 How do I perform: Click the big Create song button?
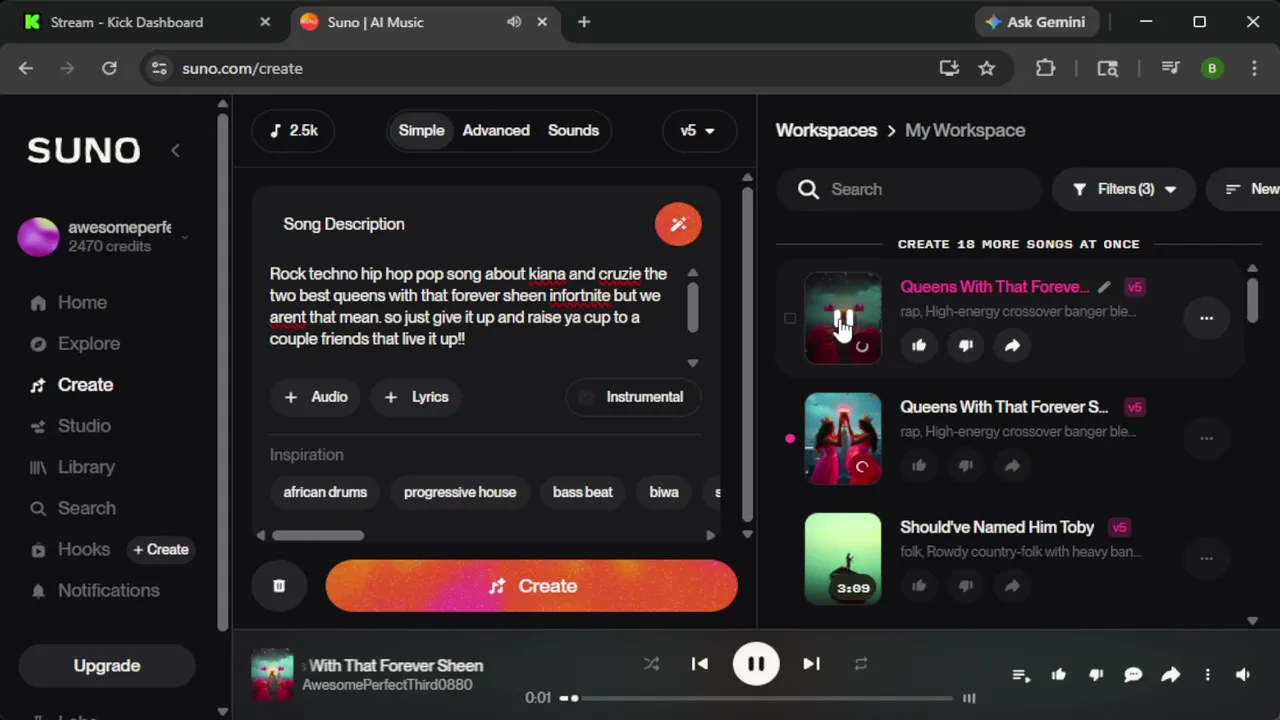(531, 586)
